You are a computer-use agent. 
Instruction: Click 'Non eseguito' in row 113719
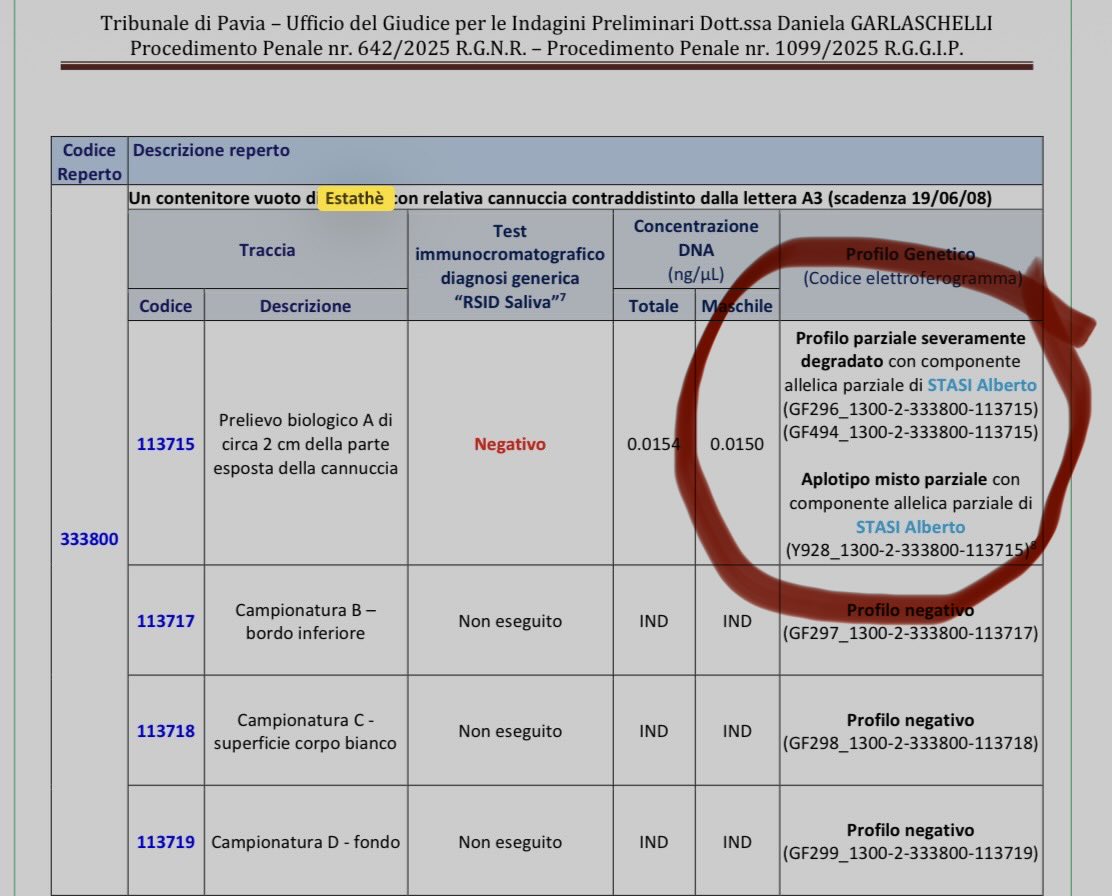click(510, 842)
